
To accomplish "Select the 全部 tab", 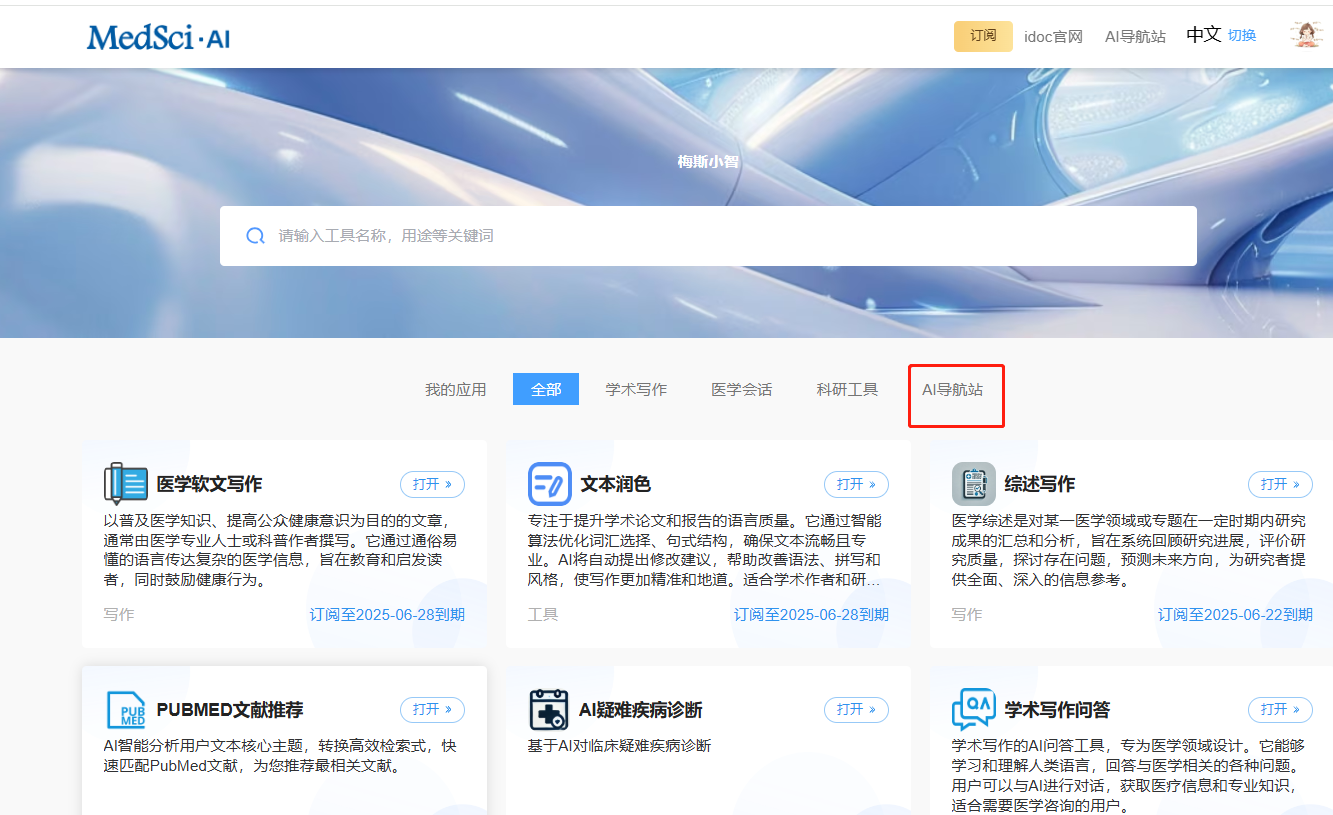I will tap(546, 390).
